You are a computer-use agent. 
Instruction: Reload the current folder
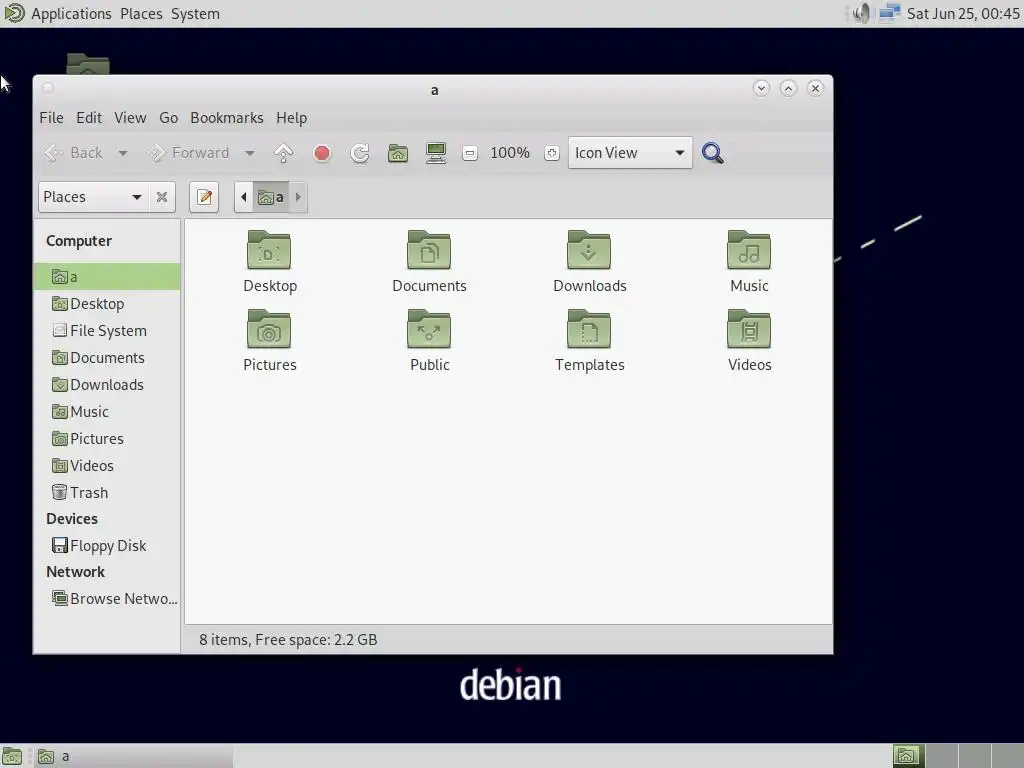360,153
